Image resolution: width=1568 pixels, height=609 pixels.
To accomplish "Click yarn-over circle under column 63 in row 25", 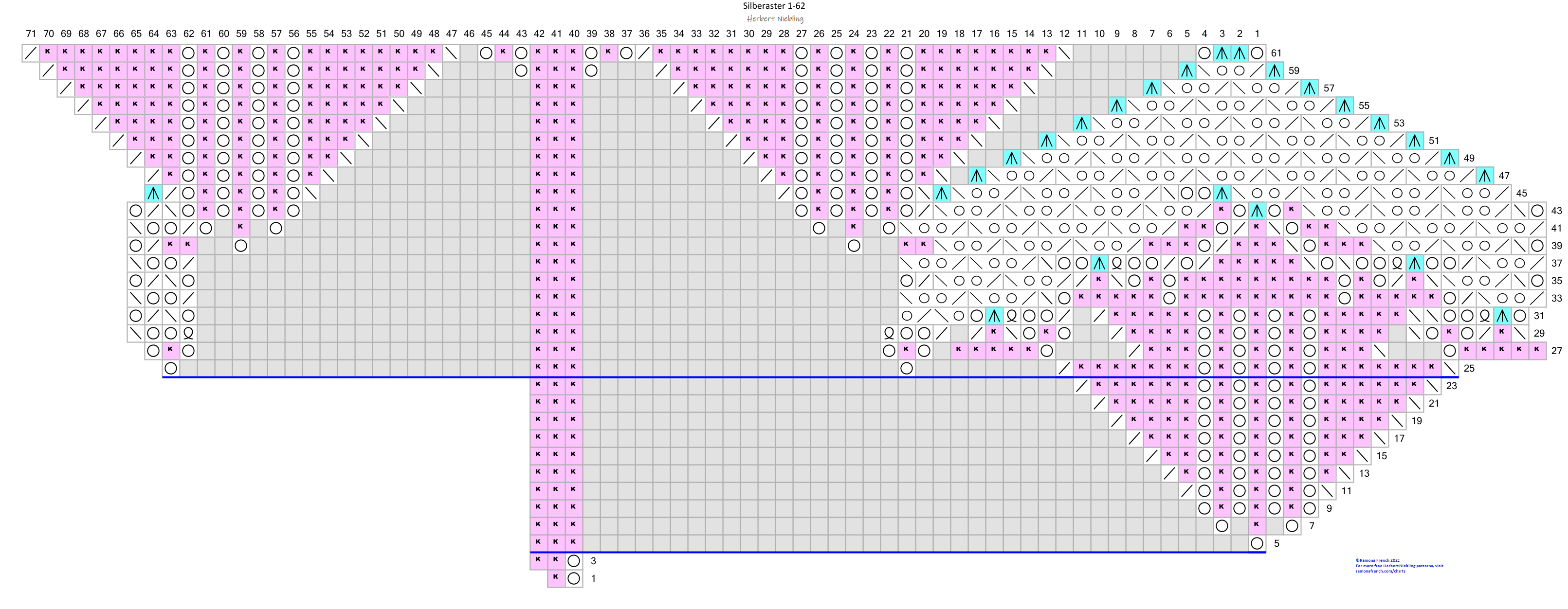I will [x=171, y=368].
